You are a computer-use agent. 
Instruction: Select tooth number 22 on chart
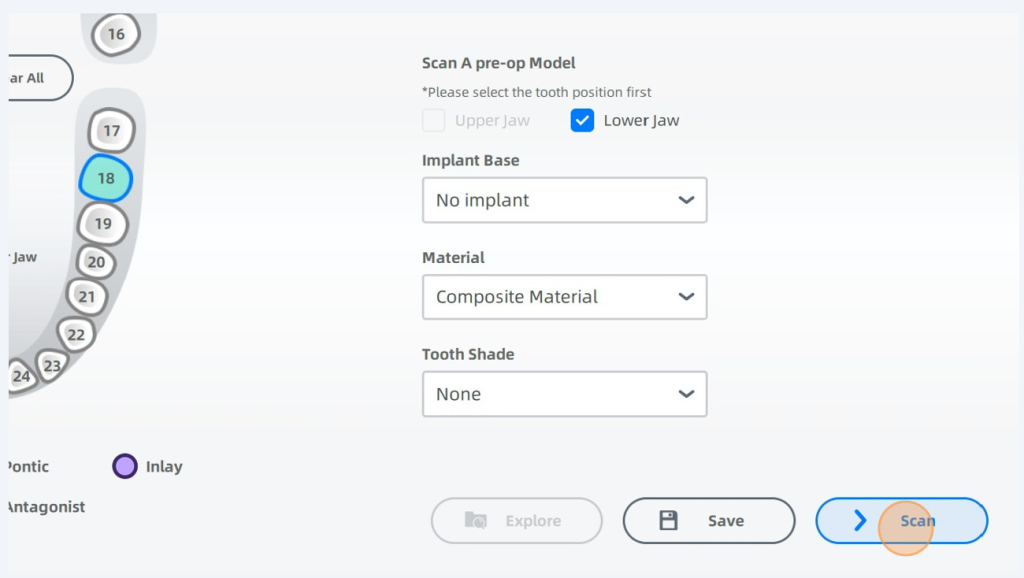pyautogui.click(x=76, y=335)
